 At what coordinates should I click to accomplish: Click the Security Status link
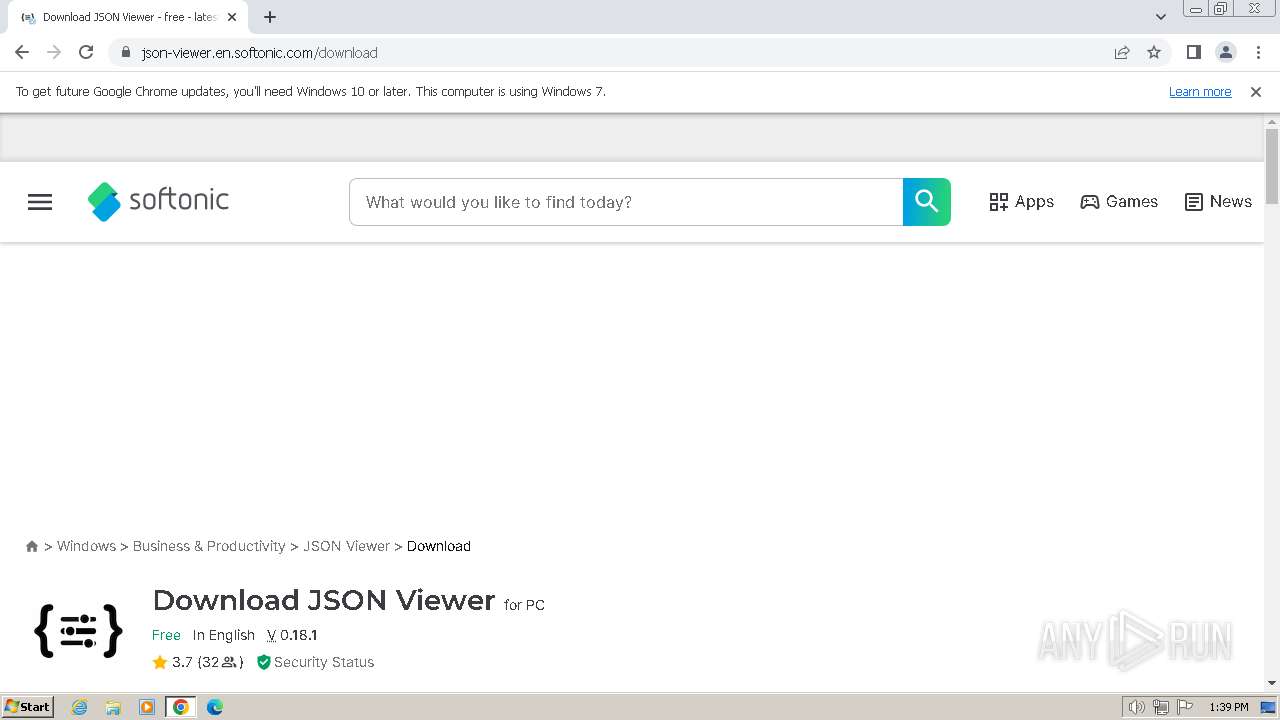pyautogui.click(x=315, y=662)
